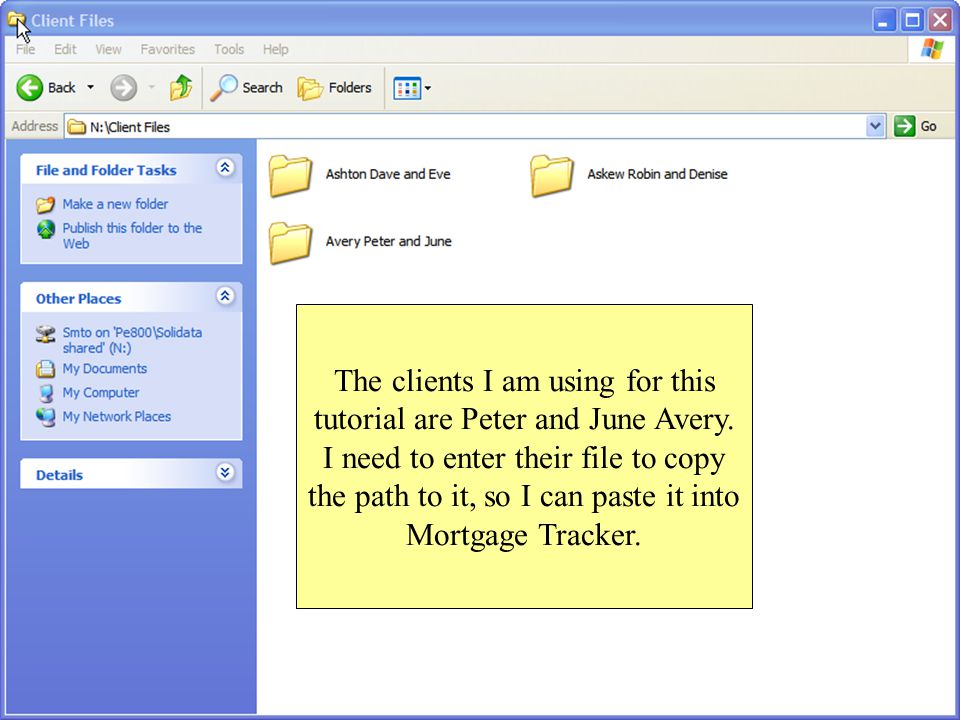Close the Client Files window
960x720 pixels.
(940, 20)
